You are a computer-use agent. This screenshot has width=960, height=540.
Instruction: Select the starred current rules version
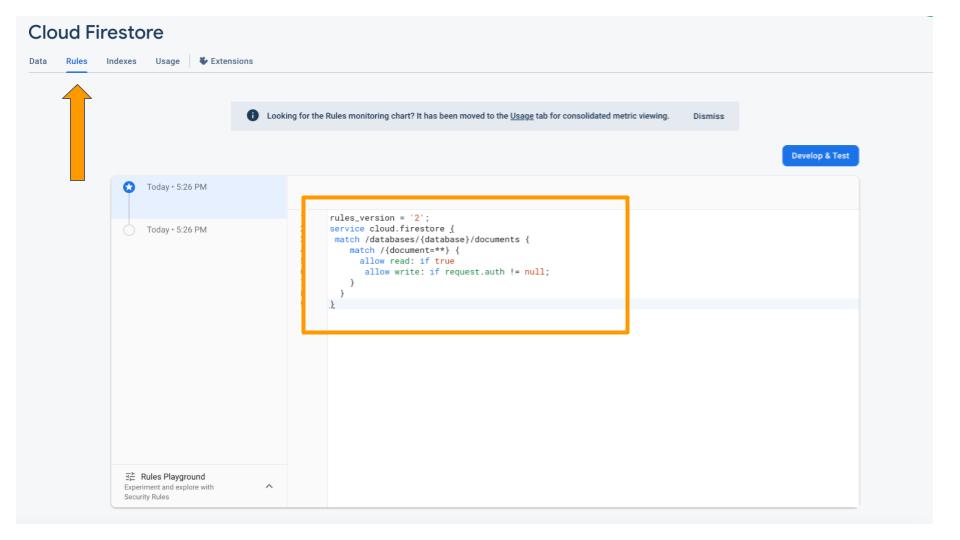click(129, 187)
